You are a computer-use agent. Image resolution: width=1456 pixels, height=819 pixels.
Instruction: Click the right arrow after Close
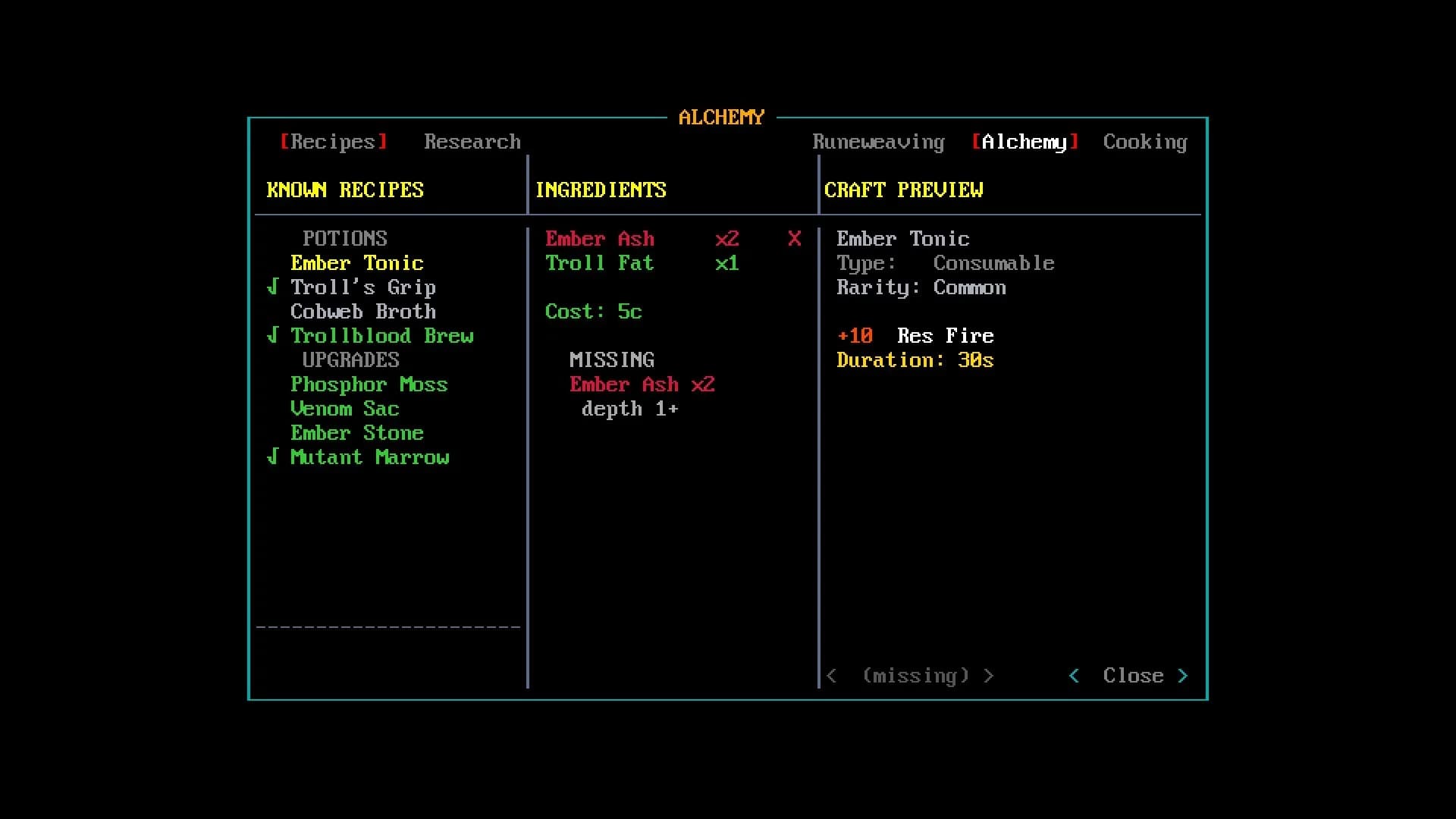tap(1182, 676)
